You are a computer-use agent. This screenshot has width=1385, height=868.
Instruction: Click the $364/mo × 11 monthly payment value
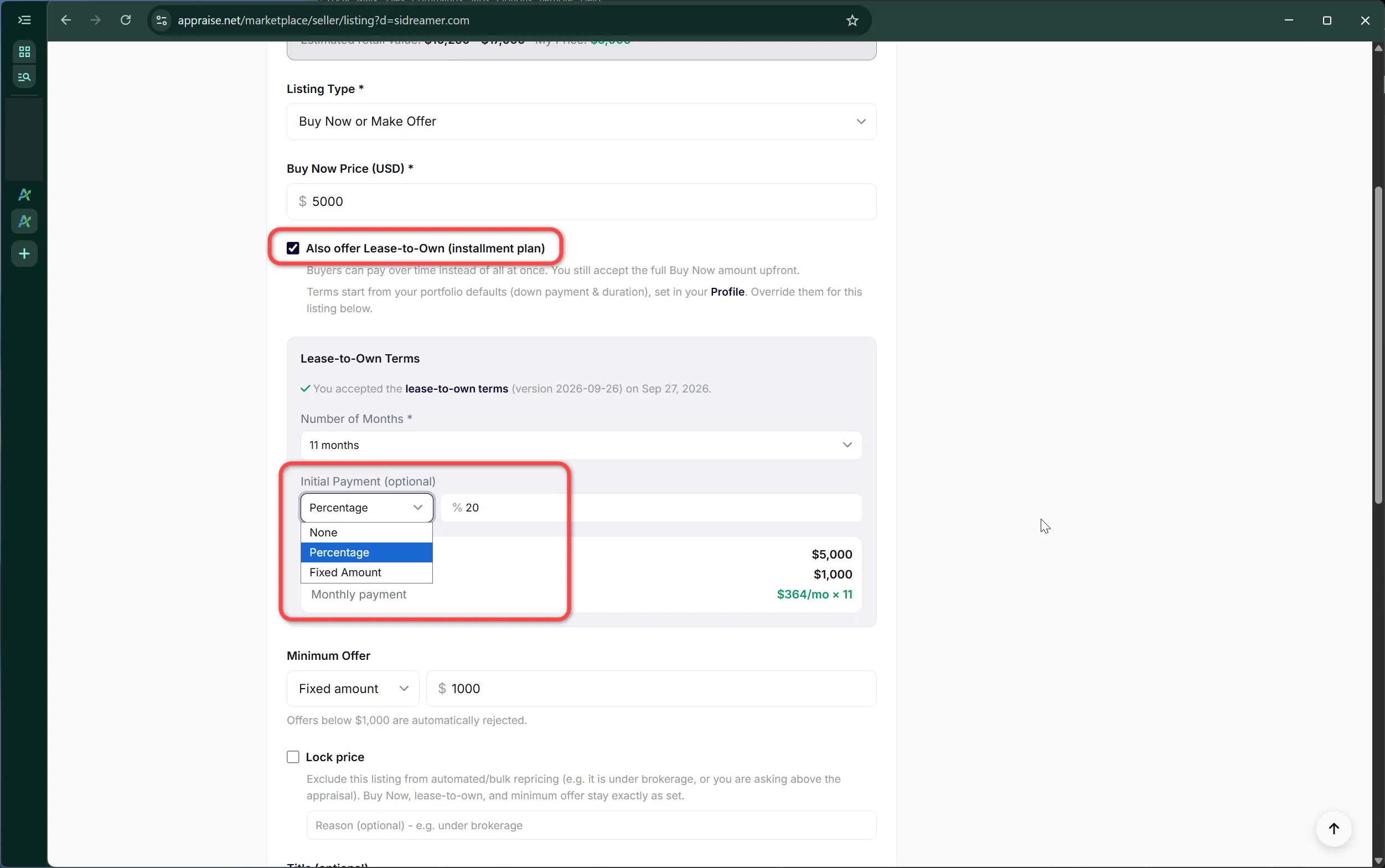(x=814, y=594)
